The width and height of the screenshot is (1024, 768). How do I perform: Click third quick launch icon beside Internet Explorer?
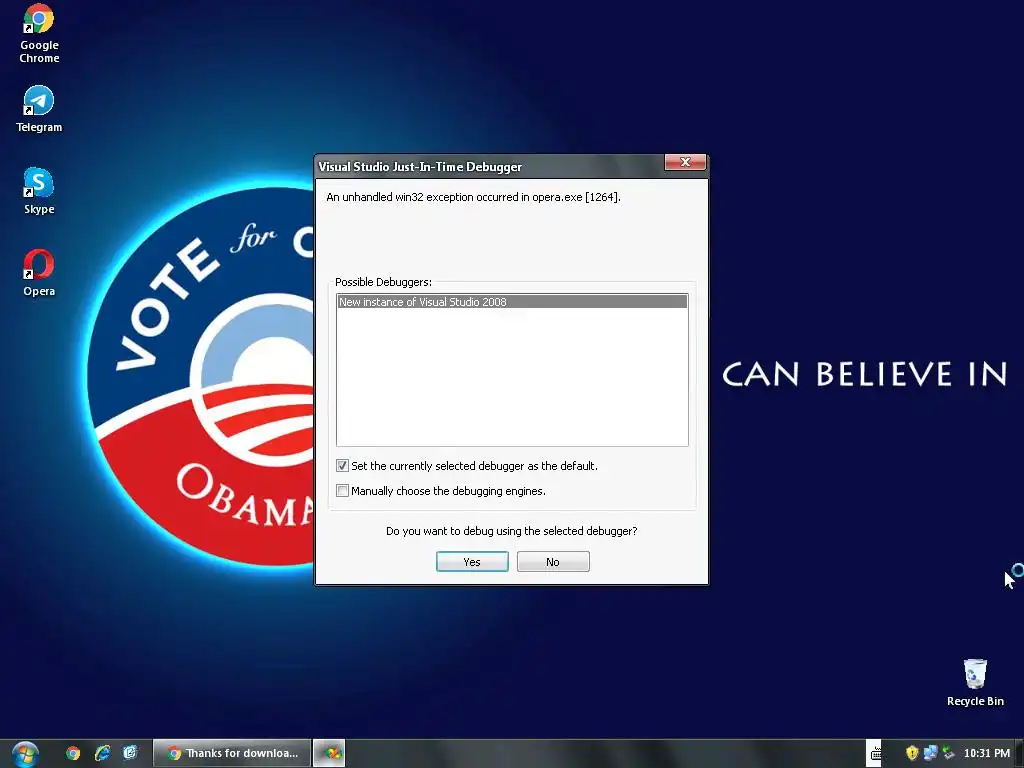click(x=131, y=754)
